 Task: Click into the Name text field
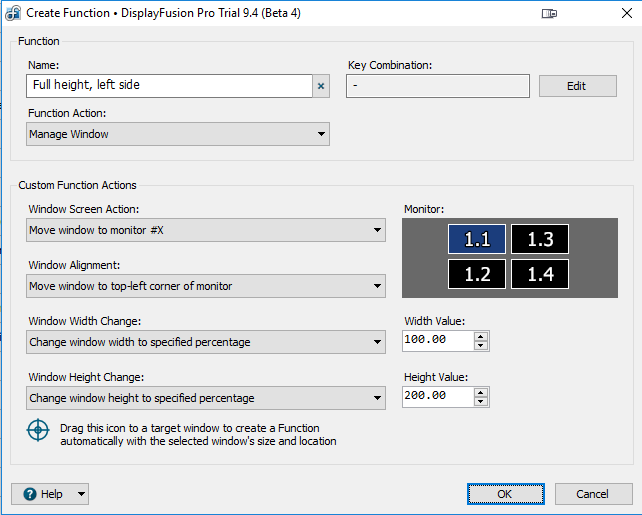click(170, 86)
